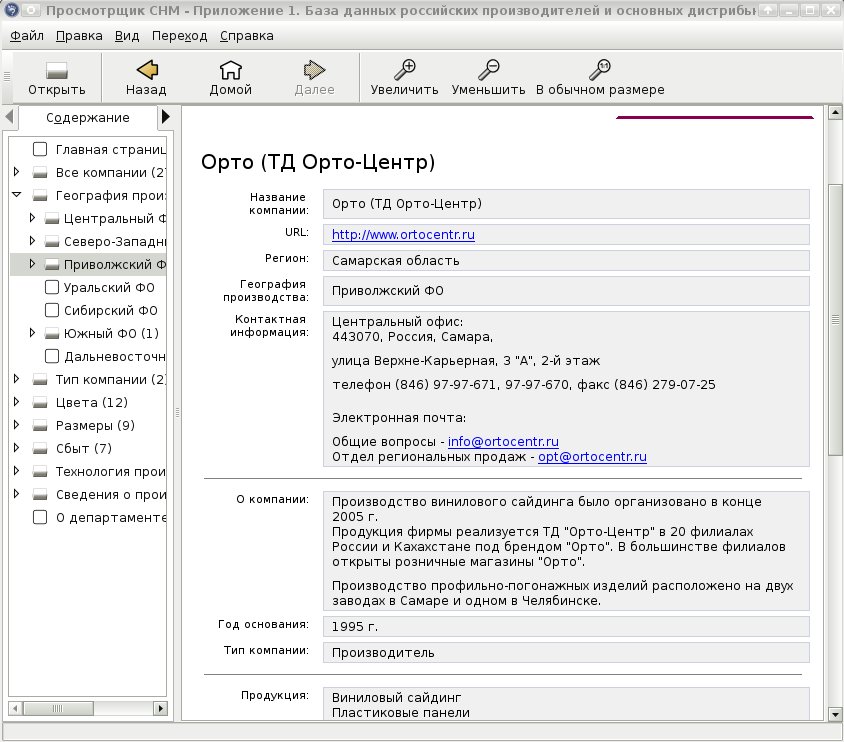The width and height of the screenshot is (844, 742).
Task: Expand the Тип компании tree node
Action: (x=17, y=379)
